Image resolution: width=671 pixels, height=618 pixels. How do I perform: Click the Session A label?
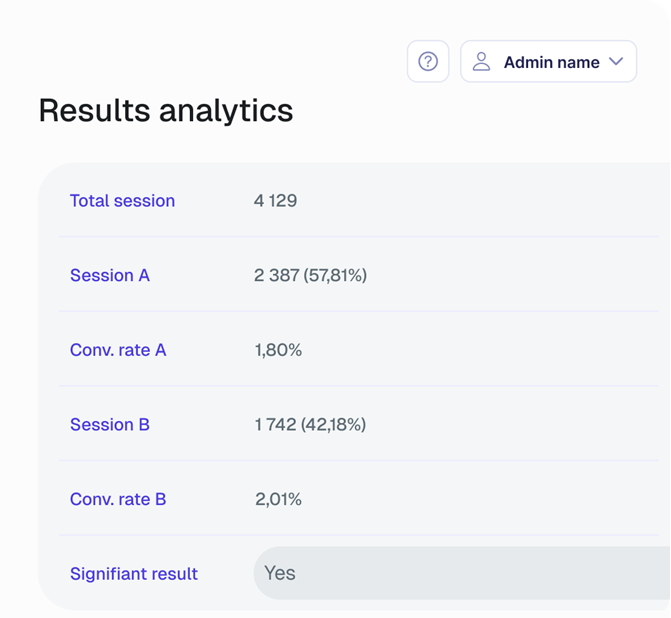click(110, 275)
